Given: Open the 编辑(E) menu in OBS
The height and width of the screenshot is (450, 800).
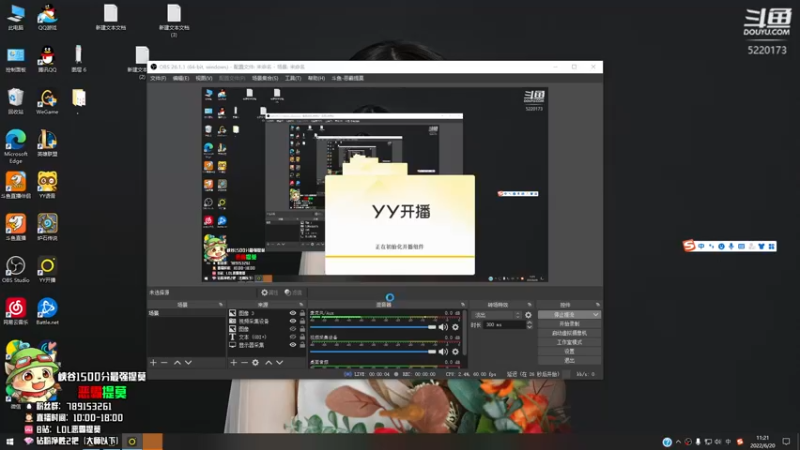Looking at the screenshot, I should [x=181, y=78].
